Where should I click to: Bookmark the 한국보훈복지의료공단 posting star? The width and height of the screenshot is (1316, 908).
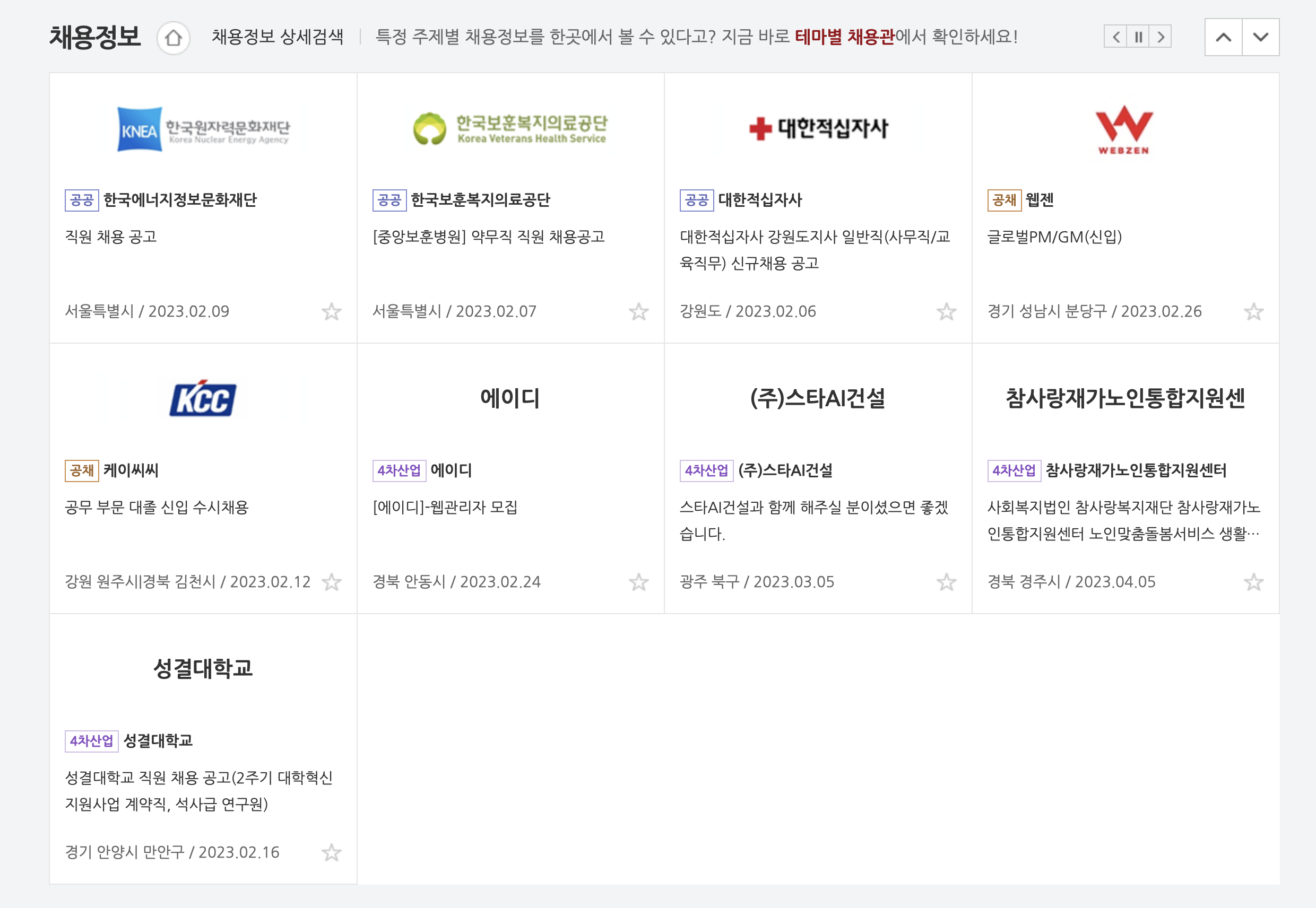[x=639, y=312]
